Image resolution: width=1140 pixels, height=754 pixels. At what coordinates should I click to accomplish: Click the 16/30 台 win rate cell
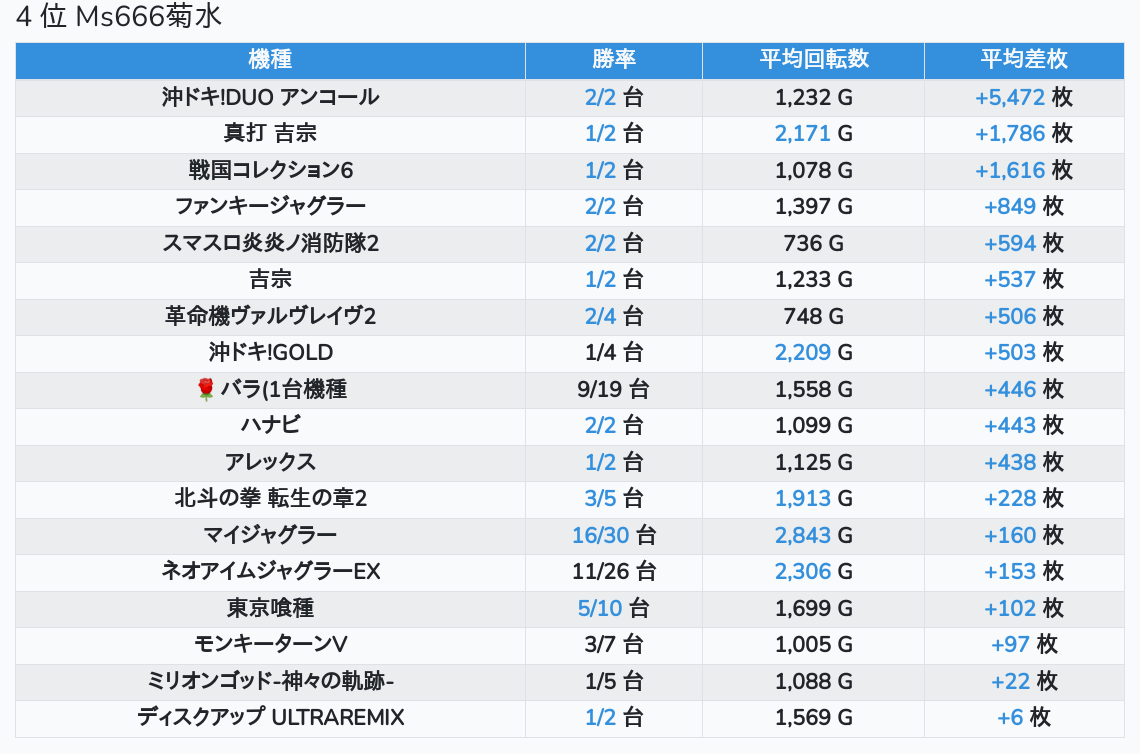(x=614, y=536)
